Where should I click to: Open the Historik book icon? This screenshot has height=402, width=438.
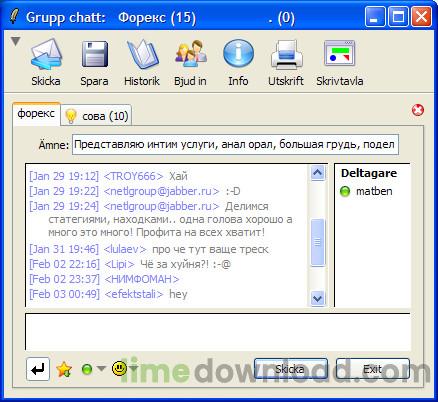coord(142,54)
